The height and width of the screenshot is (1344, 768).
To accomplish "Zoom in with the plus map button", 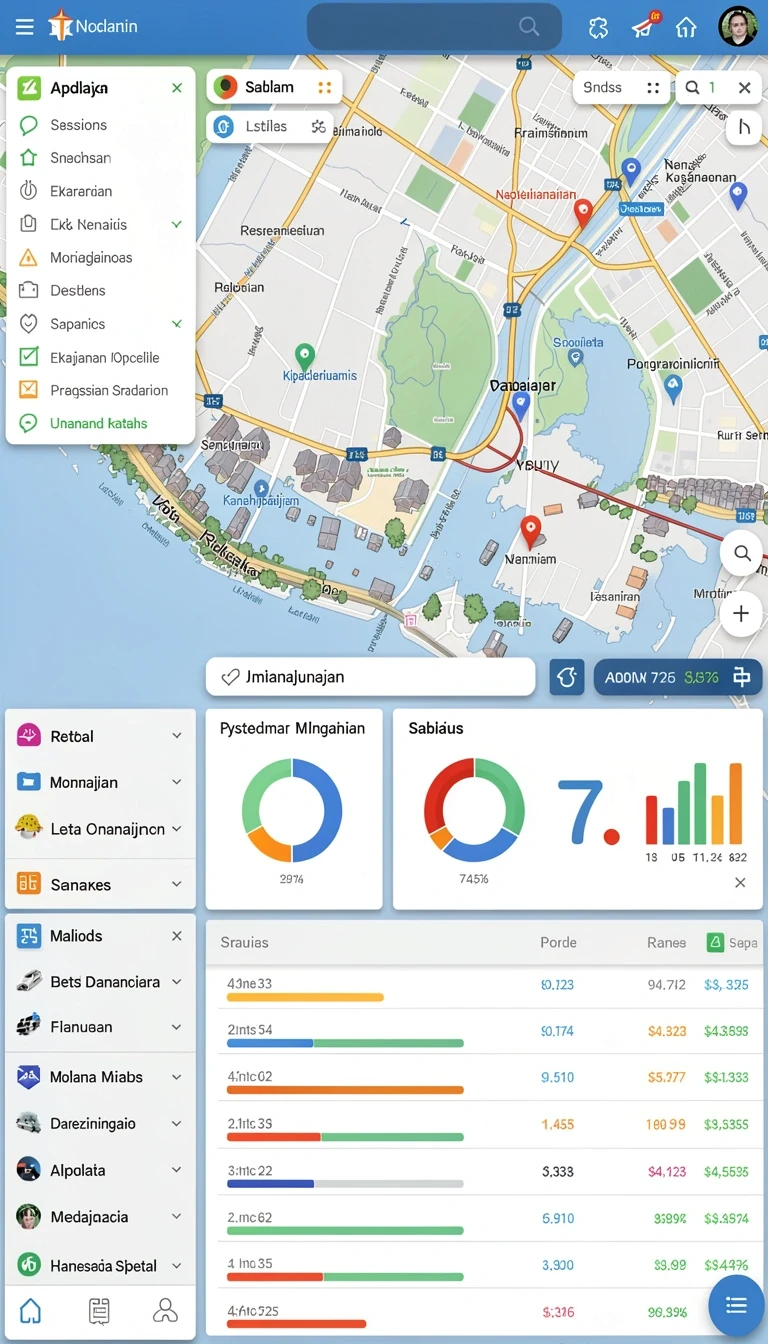I will (741, 614).
